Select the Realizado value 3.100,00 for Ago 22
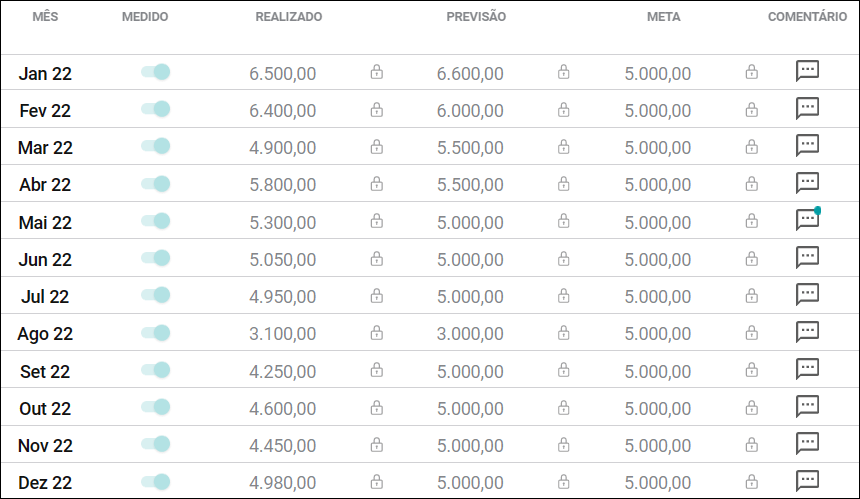Image resolution: width=860 pixels, height=499 pixels. click(282, 333)
